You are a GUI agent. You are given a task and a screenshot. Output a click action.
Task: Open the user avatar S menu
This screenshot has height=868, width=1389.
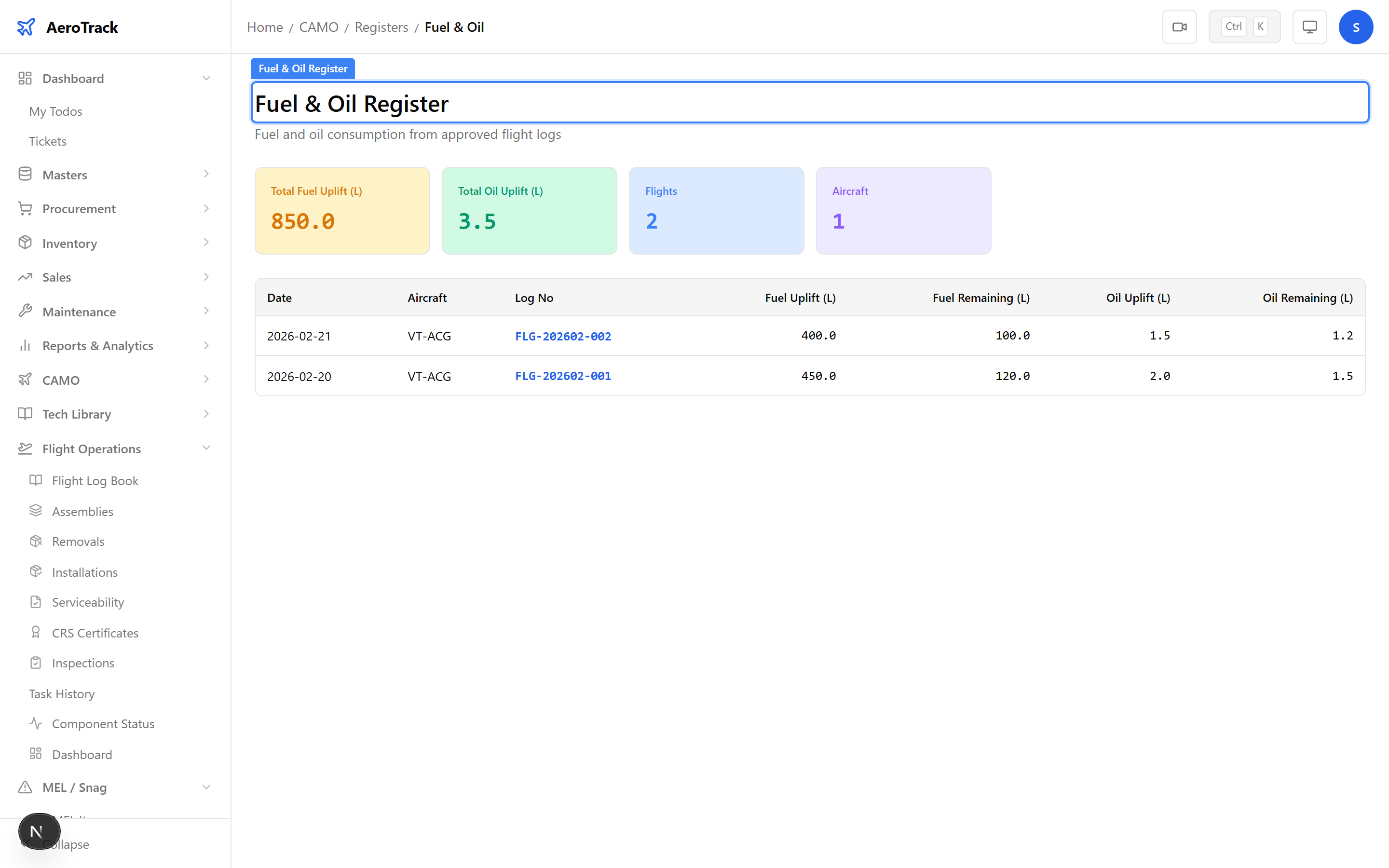point(1355,27)
